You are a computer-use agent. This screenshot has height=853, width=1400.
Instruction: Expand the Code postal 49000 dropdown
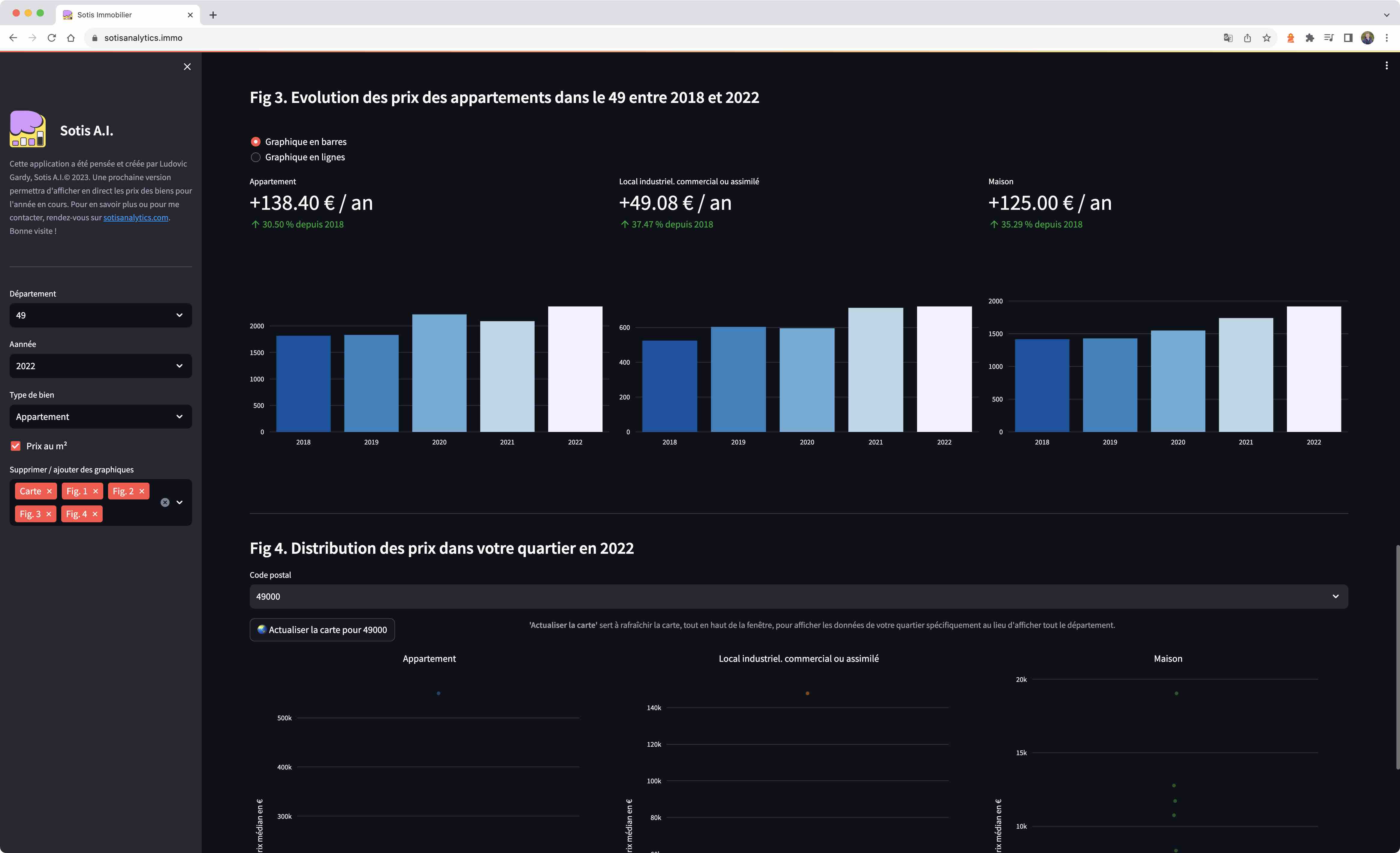[x=798, y=597]
